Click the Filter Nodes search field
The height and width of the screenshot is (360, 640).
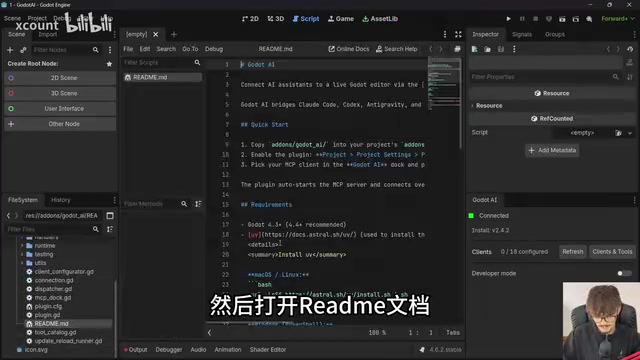[x=66, y=50]
